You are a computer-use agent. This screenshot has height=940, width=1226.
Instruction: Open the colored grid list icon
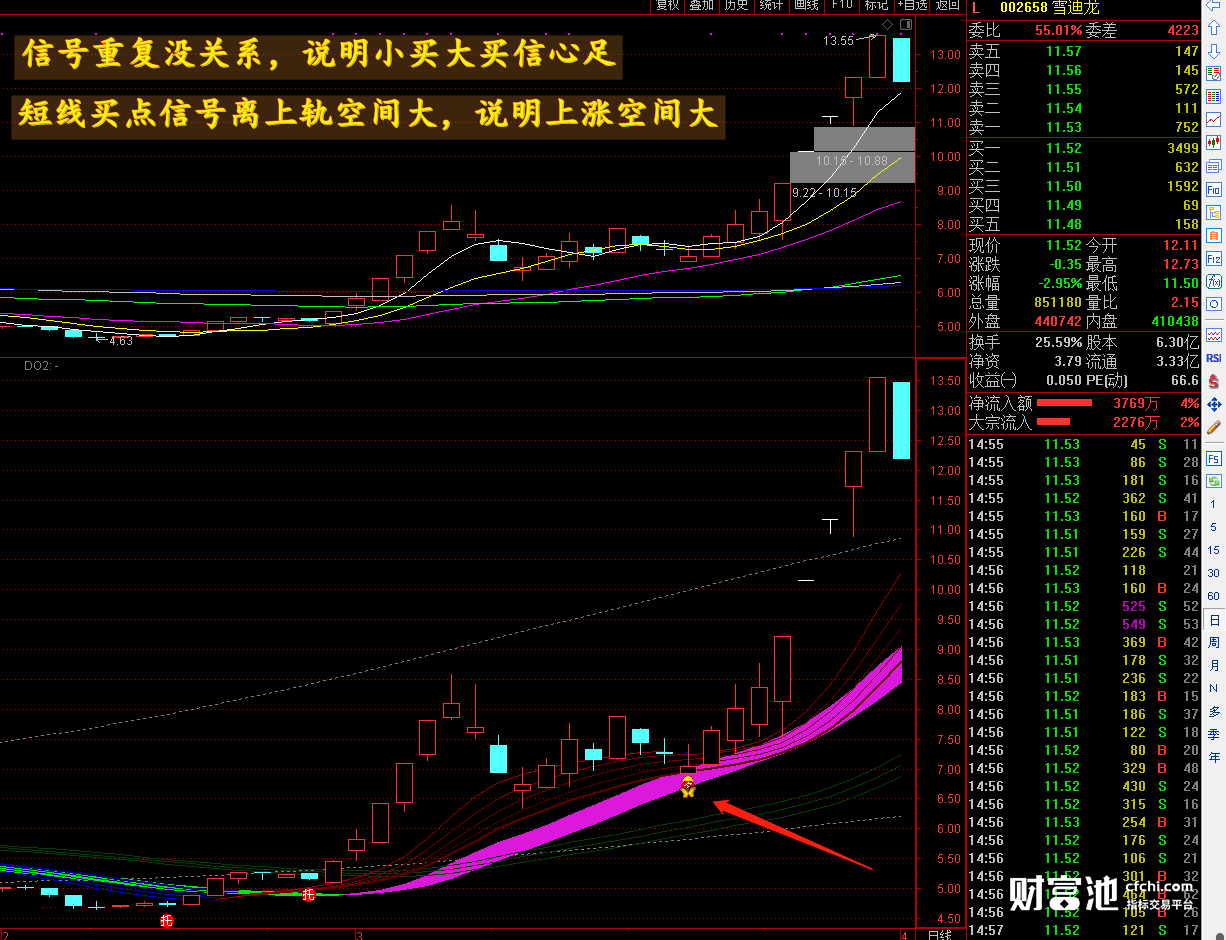click(1214, 96)
